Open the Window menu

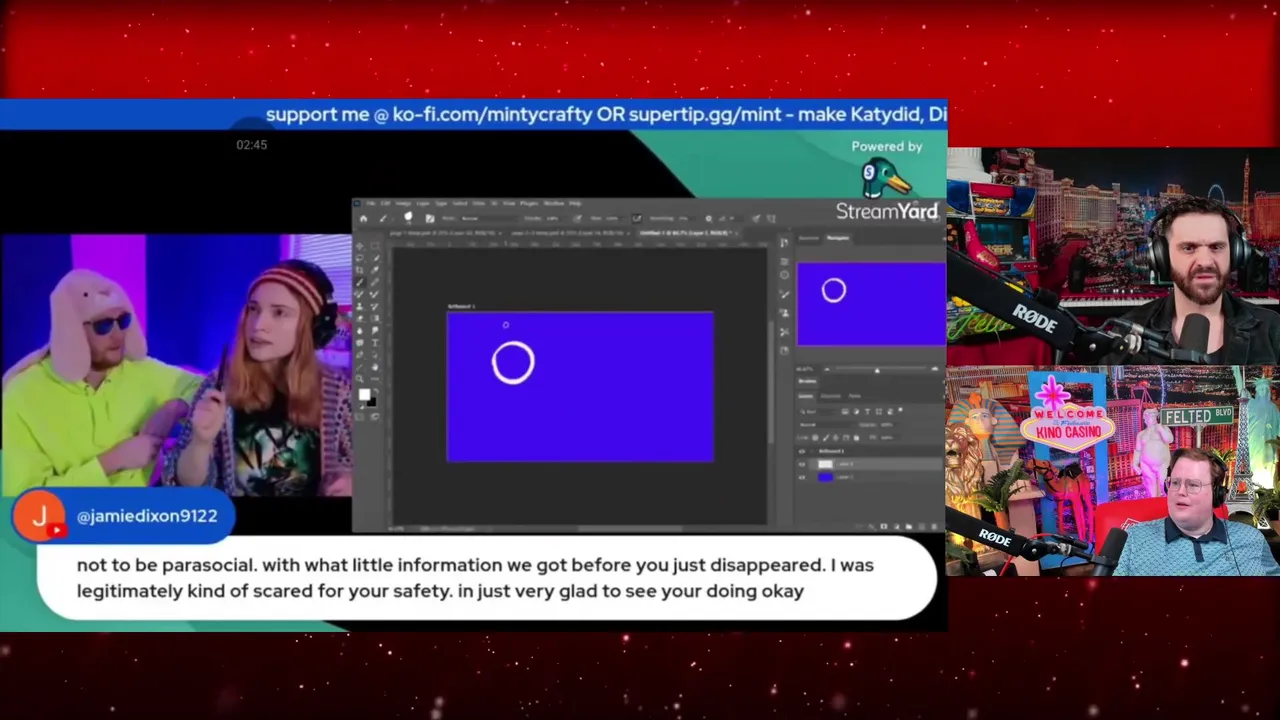click(x=553, y=203)
